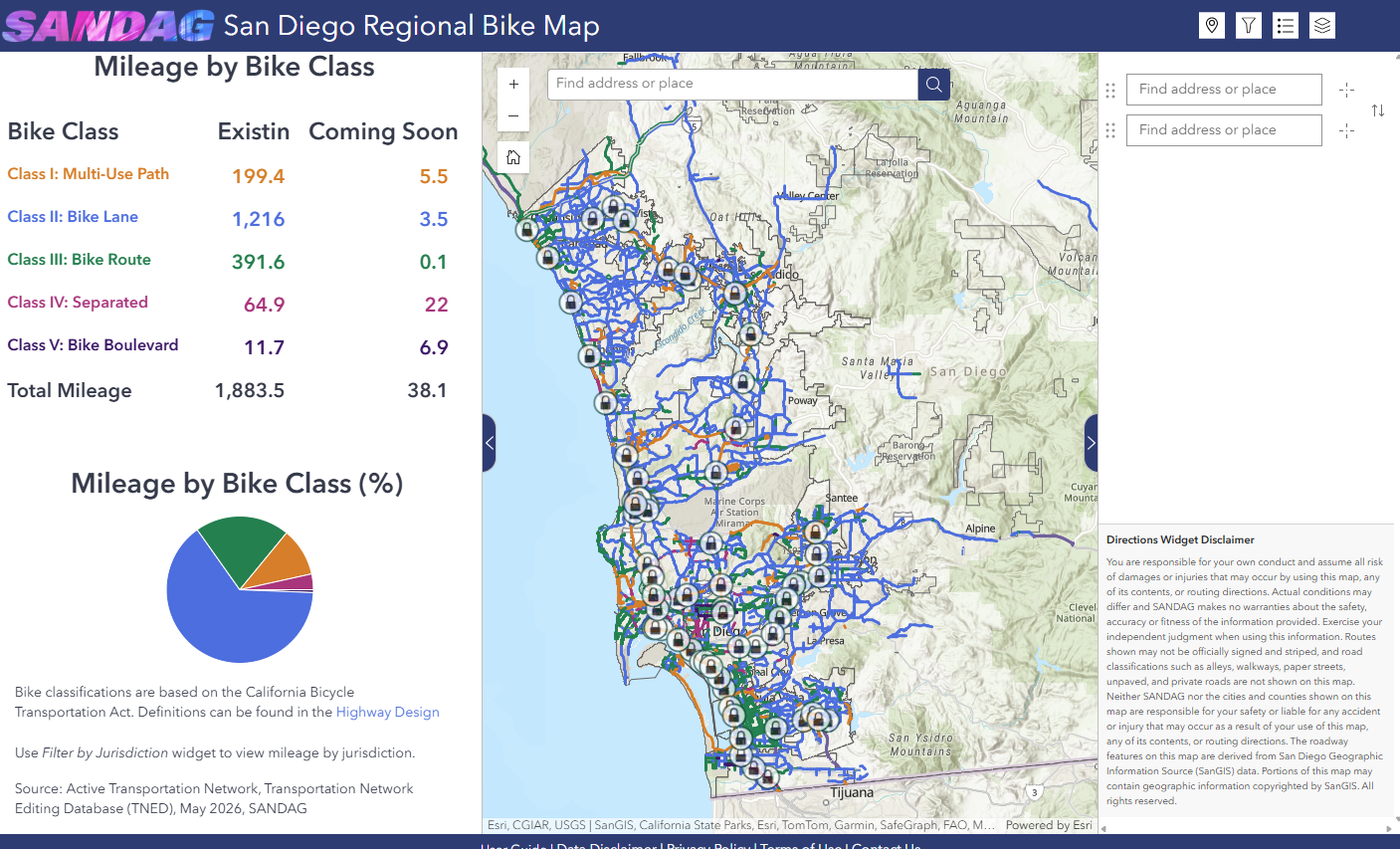Click the 38.1 coming soon total
Screen dimensions: 1400x849
427,390
